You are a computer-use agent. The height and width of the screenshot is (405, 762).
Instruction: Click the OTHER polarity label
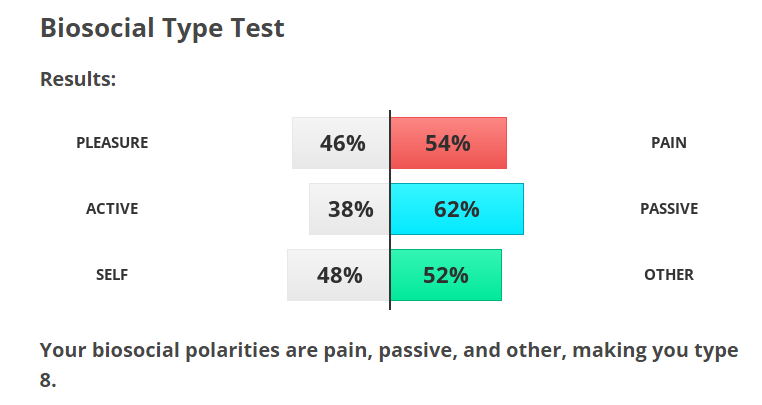click(x=669, y=275)
